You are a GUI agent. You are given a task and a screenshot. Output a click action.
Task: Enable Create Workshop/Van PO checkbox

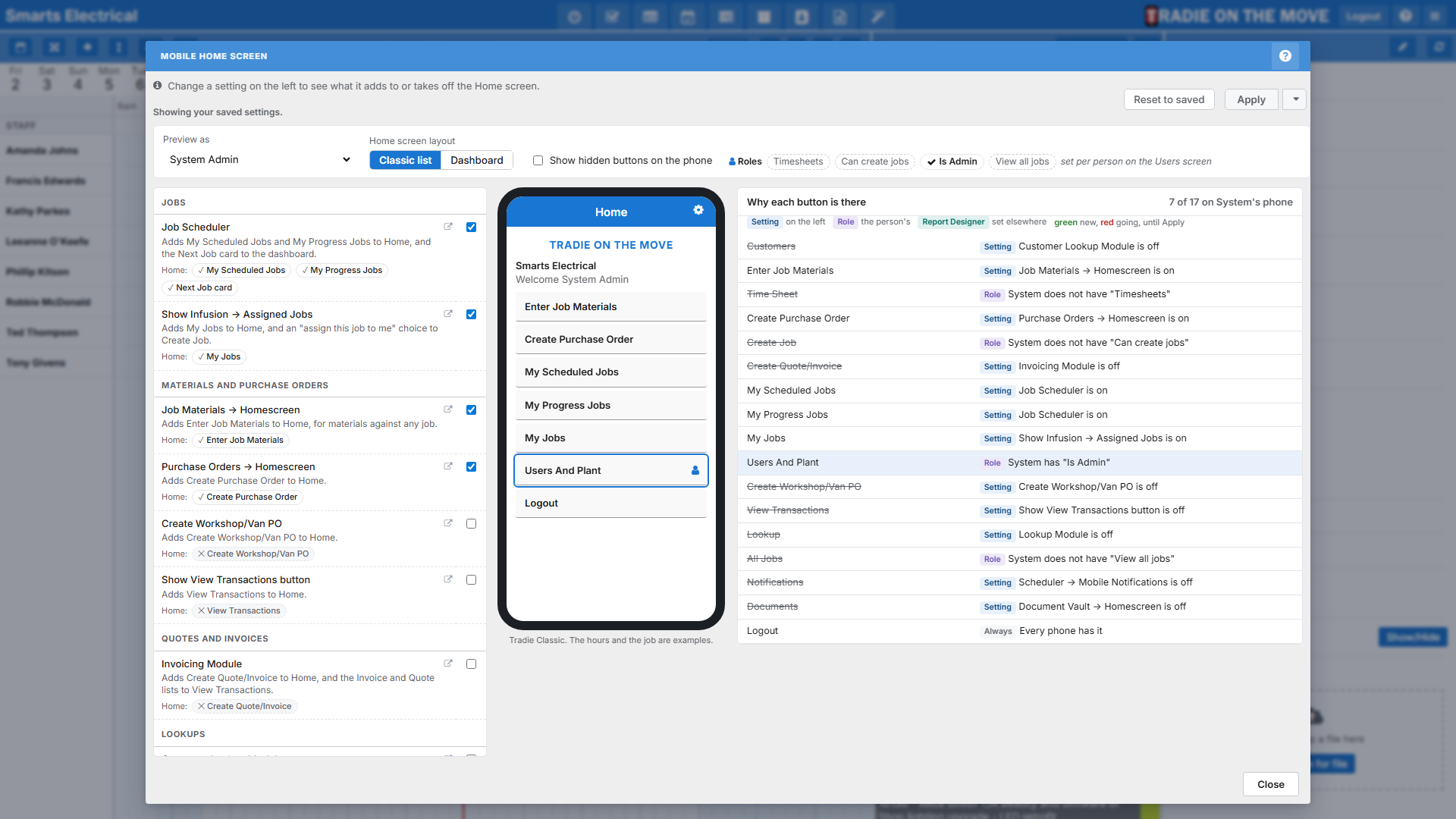(472, 523)
